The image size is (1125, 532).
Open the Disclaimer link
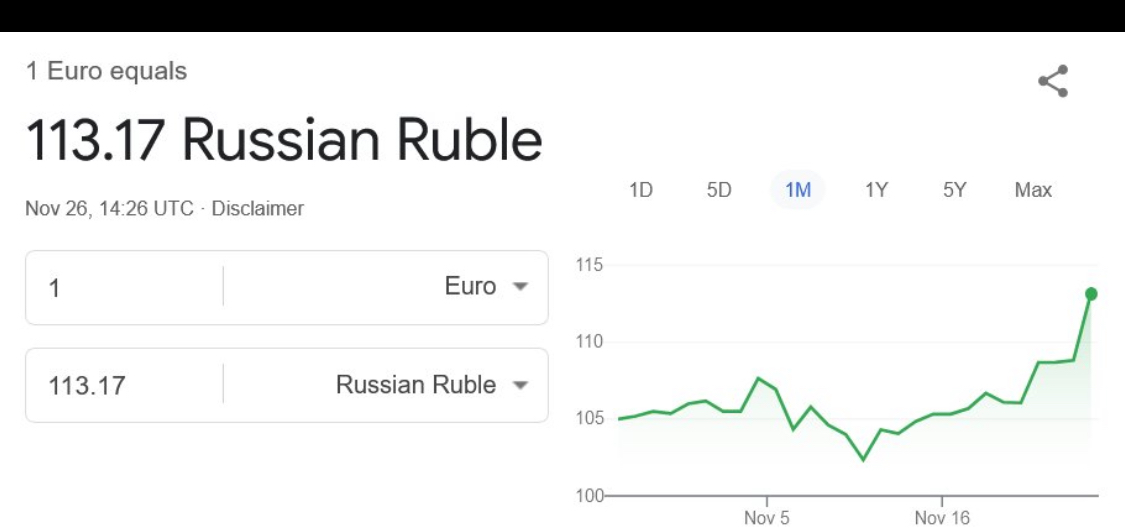point(258,209)
